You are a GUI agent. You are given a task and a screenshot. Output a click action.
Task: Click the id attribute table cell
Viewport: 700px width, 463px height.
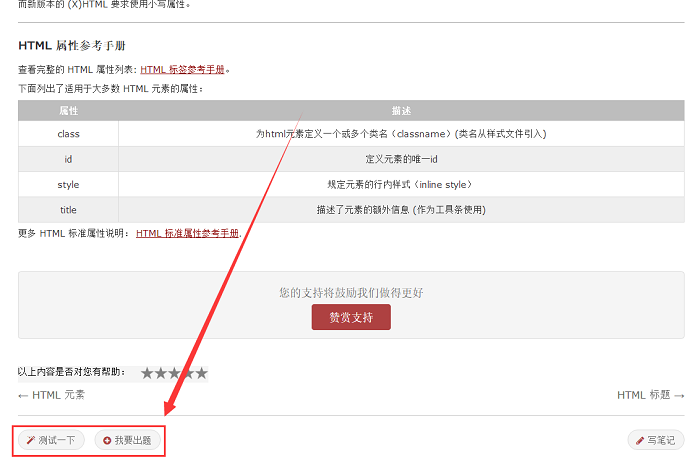click(68, 159)
